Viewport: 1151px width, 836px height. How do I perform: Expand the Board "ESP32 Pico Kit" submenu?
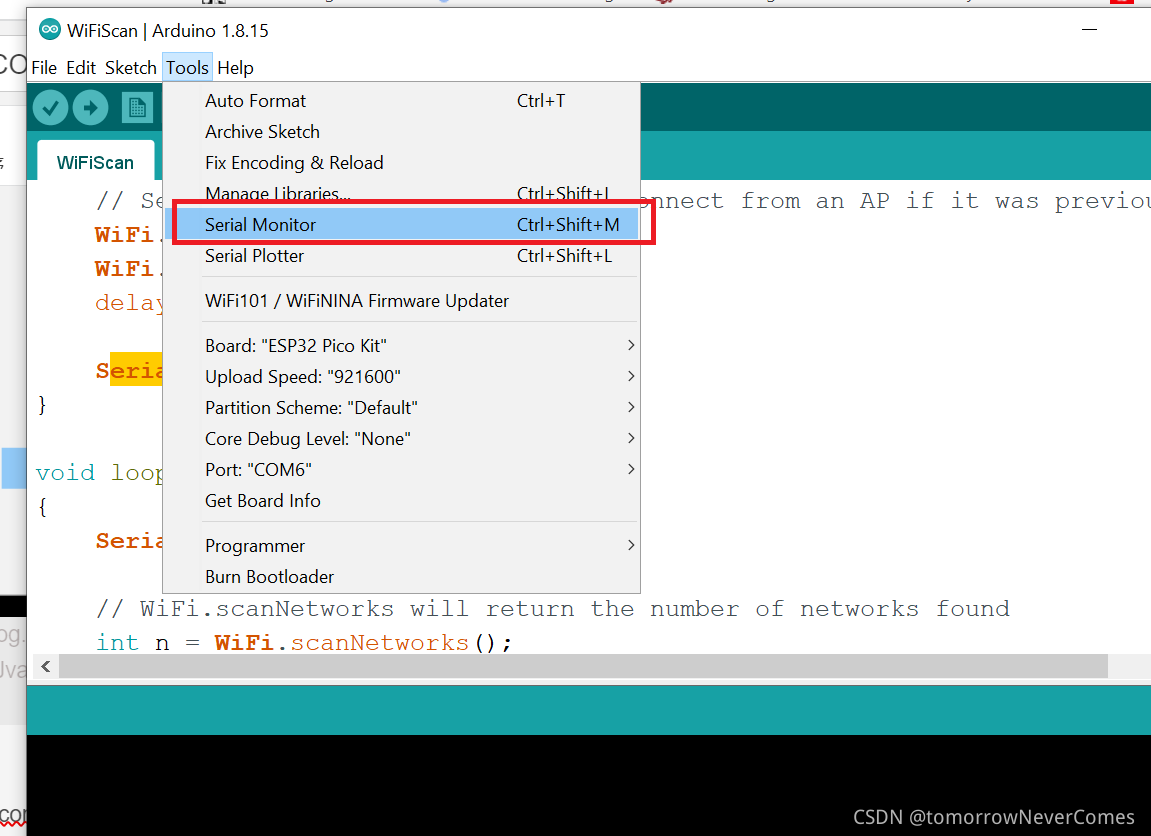point(402,346)
